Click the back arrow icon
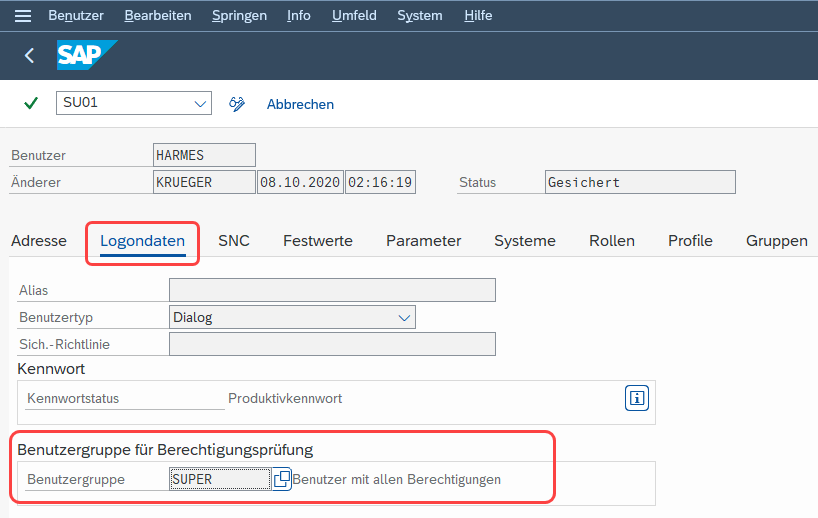 coord(30,55)
